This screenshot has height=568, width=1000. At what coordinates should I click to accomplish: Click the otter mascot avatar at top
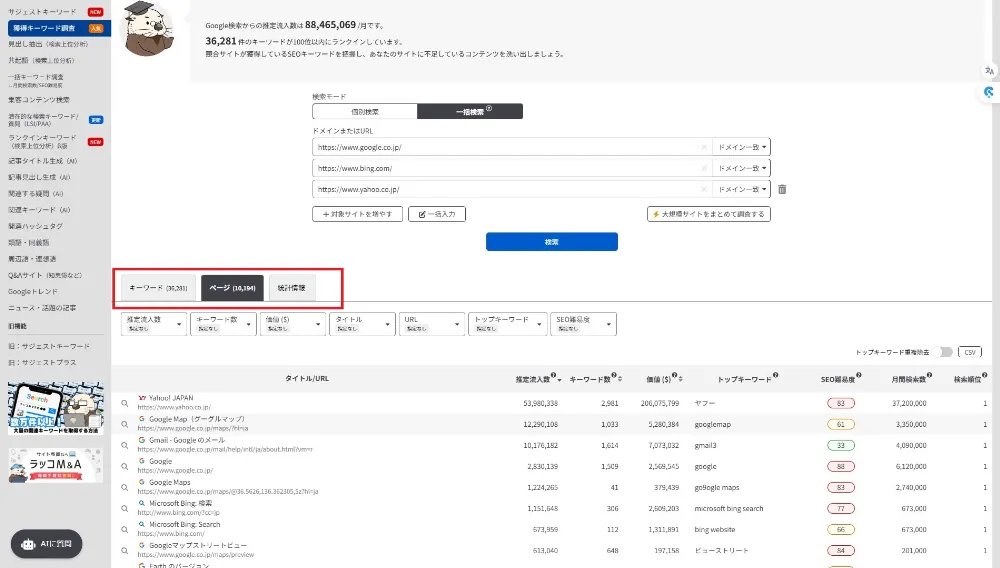149,29
